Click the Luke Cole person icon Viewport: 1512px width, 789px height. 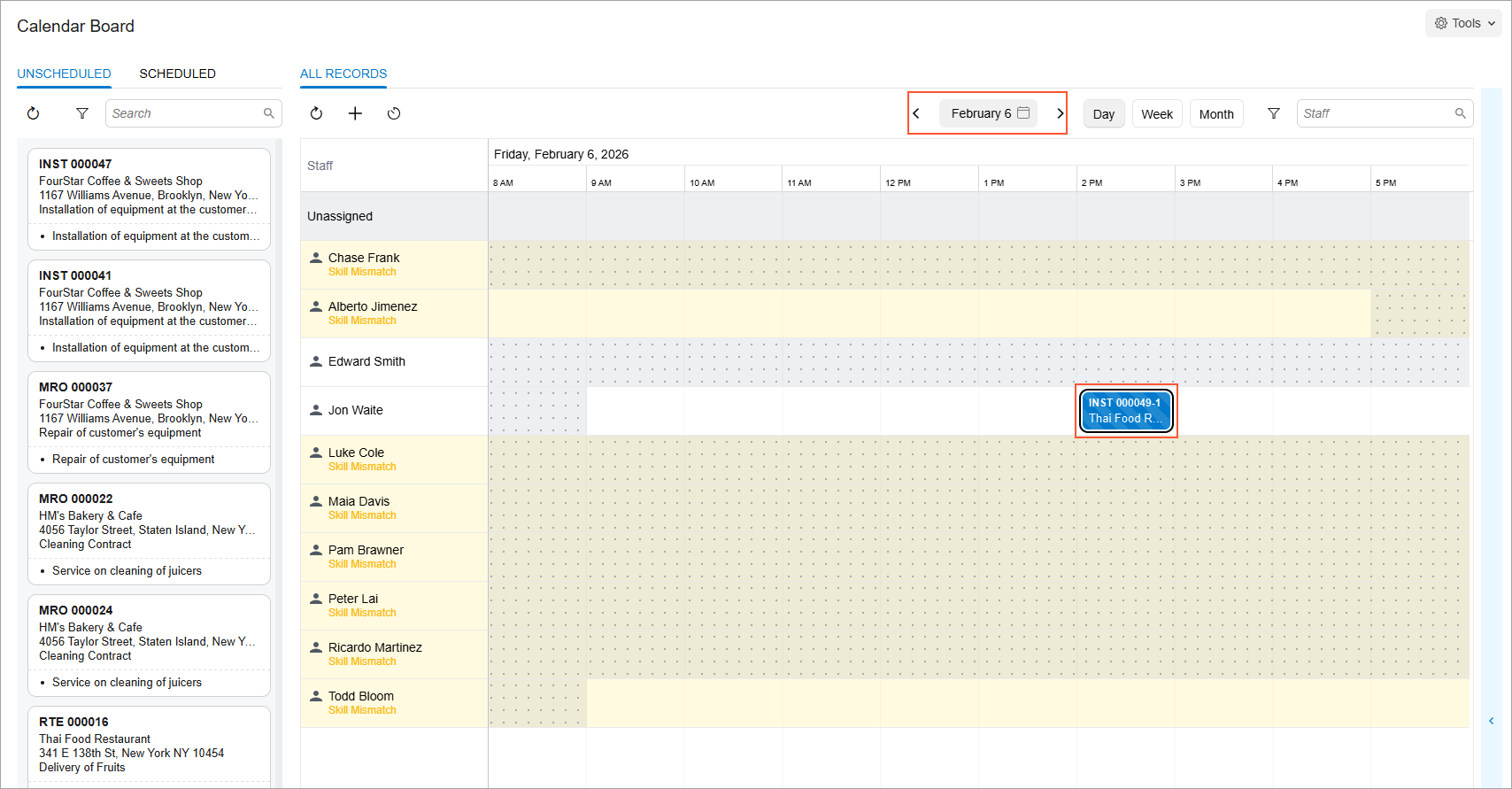click(316, 453)
